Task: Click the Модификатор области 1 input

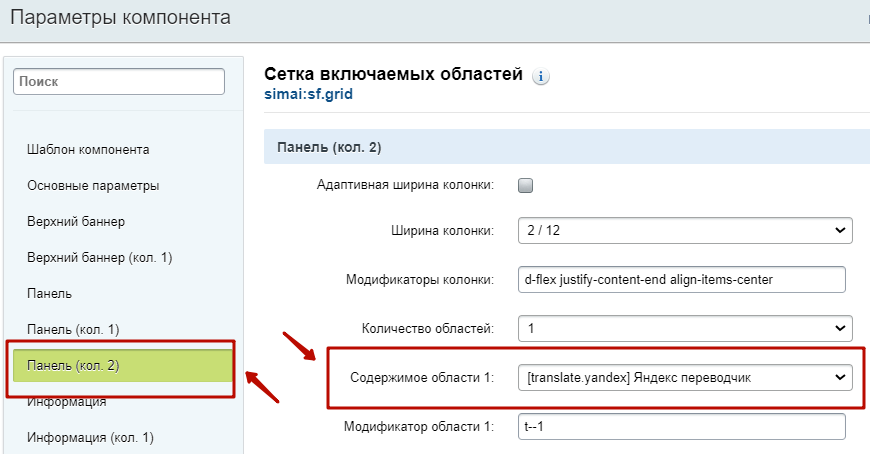Action: [x=681, y=427]
